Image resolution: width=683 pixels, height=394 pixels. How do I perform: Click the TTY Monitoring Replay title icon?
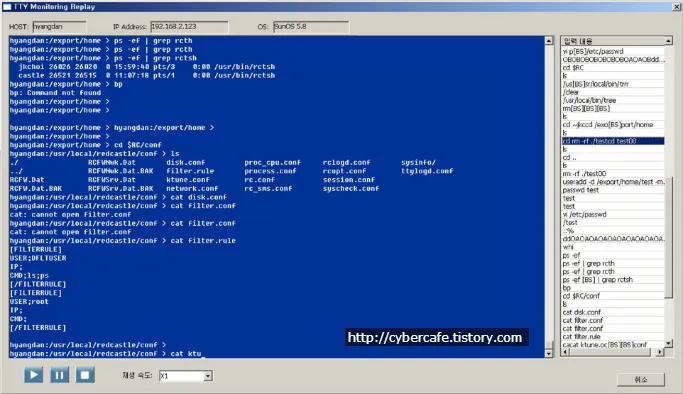click(7, 7)
